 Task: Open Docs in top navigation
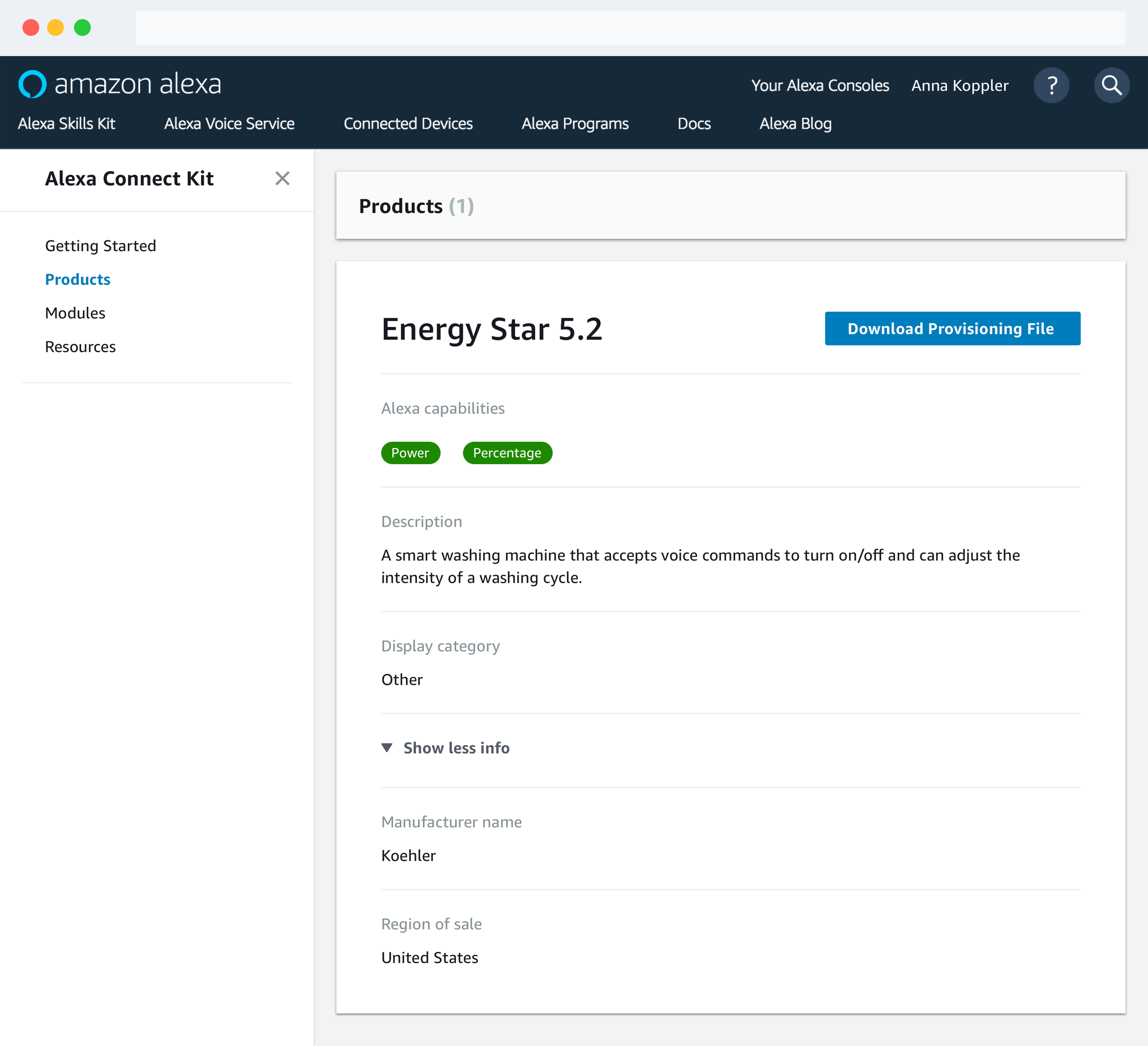click(x=693, y=124)
